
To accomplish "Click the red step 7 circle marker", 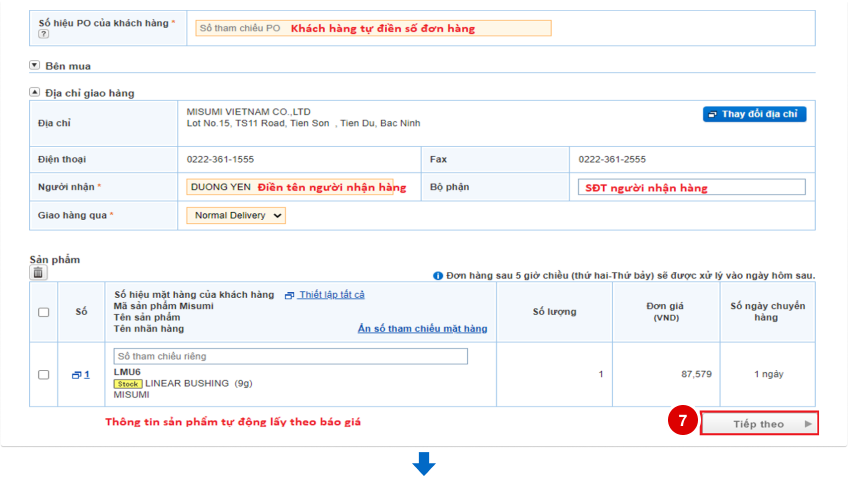I will (x=682, y=423).
